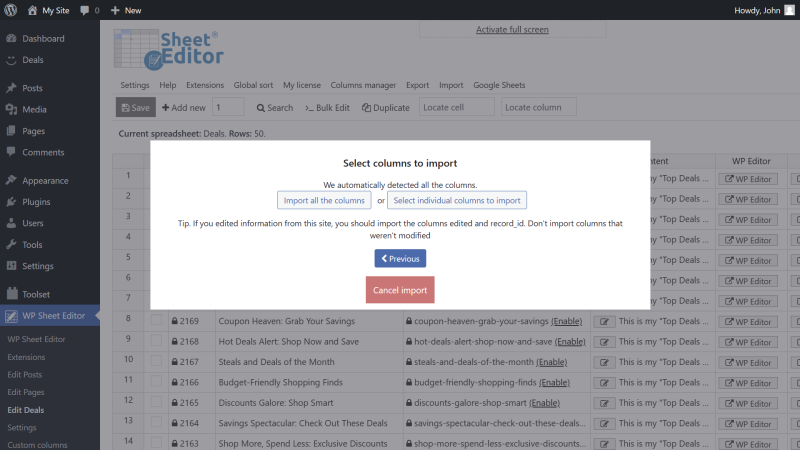This screenshot has width=800, height=450.
Task: Focus the Locate column field
Action: click(x=539, y=108)
